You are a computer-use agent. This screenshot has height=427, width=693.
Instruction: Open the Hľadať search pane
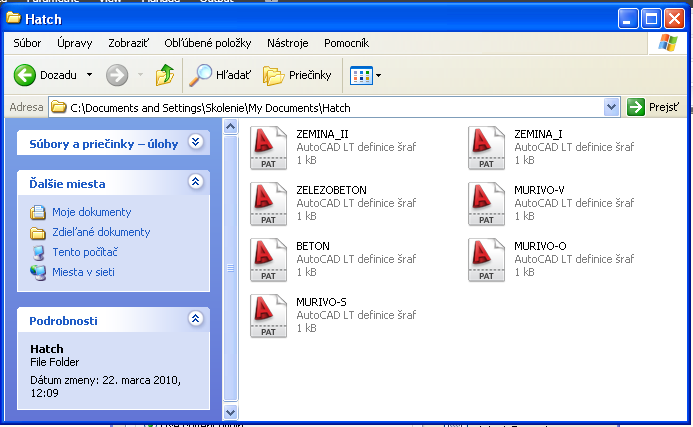220,75
